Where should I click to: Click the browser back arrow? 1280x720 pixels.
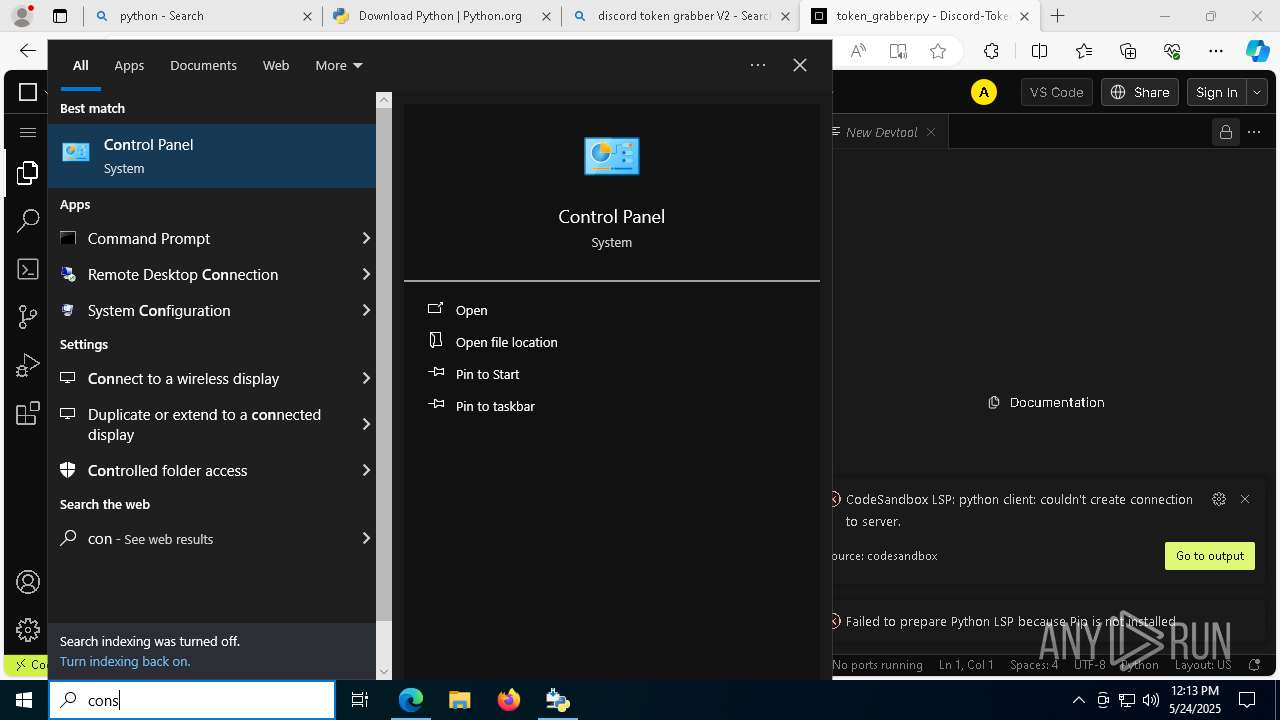pyautogui.click(x=28, y=51)
